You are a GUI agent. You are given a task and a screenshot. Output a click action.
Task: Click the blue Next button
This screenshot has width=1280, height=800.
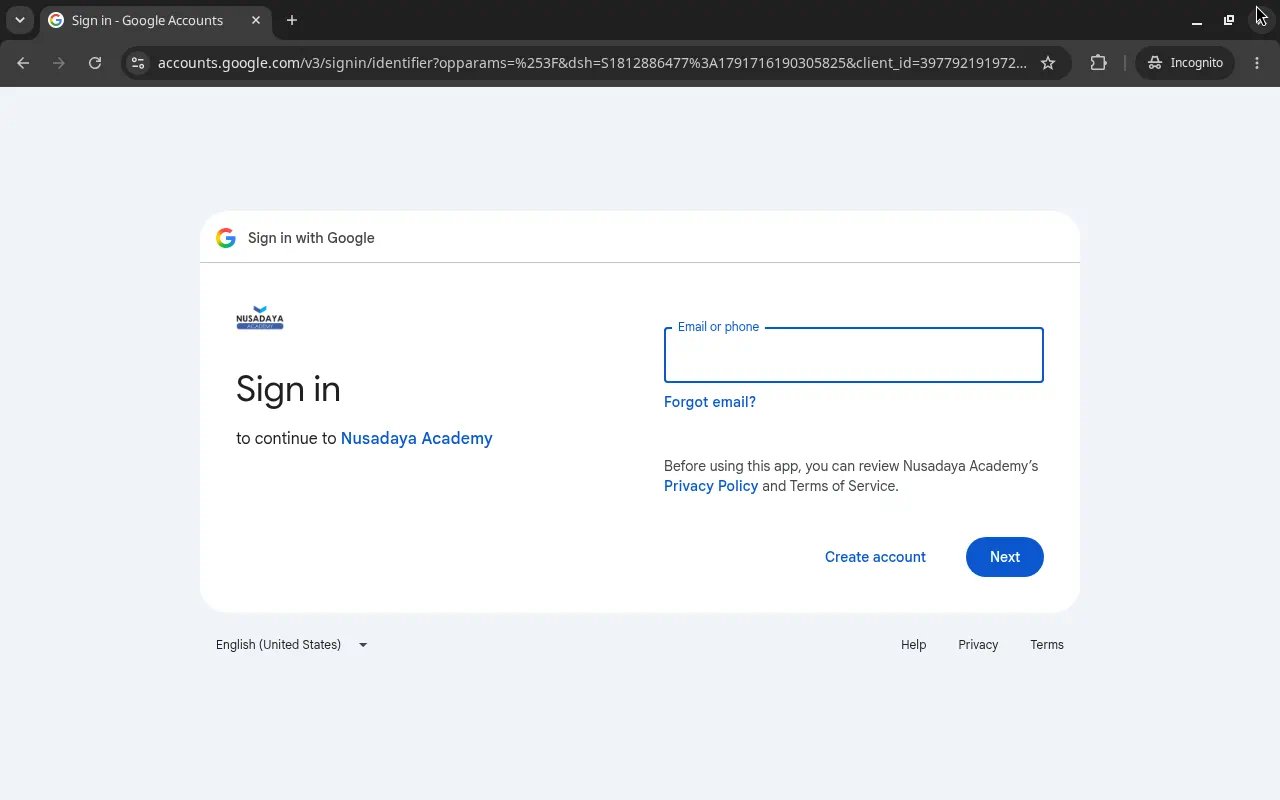click(x=1005, y=557)
